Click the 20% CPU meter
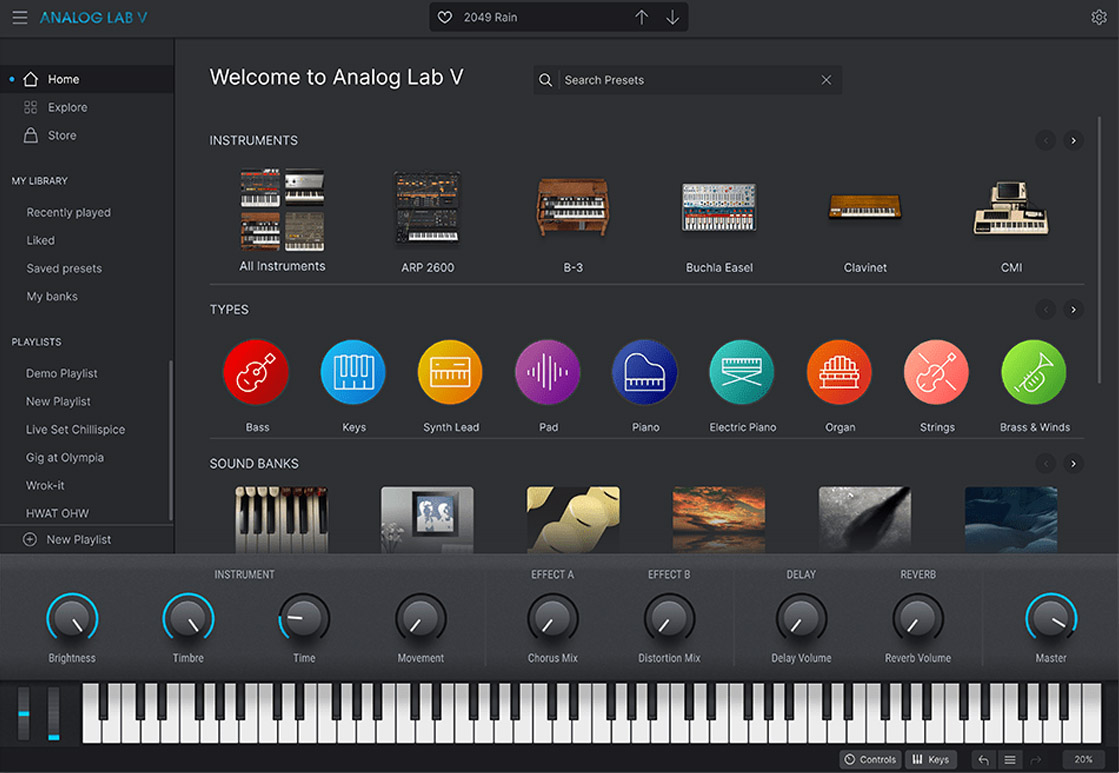 click(x=1083, y=759)
